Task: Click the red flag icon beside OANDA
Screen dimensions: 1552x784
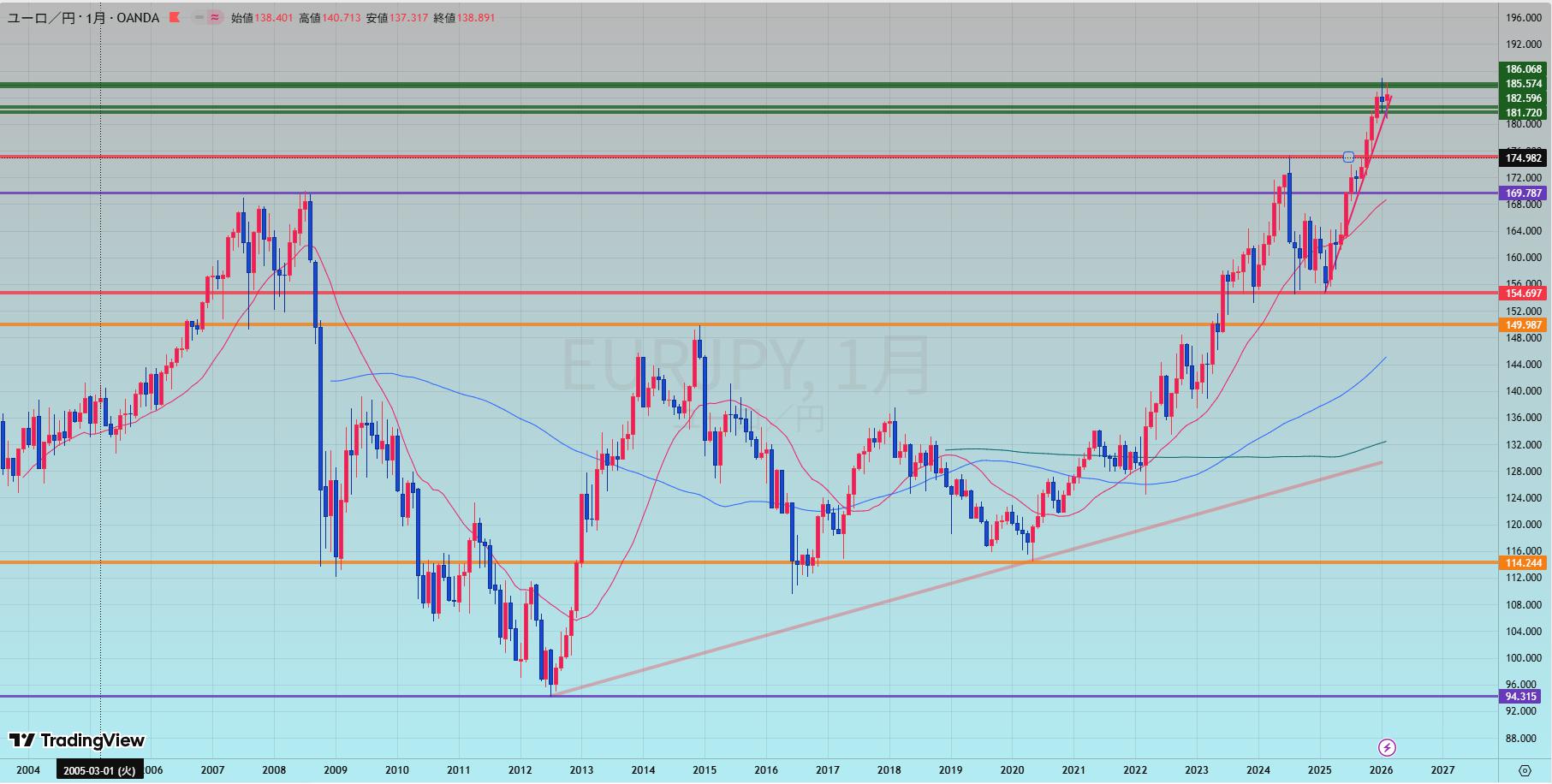Action: click(175, 18)
